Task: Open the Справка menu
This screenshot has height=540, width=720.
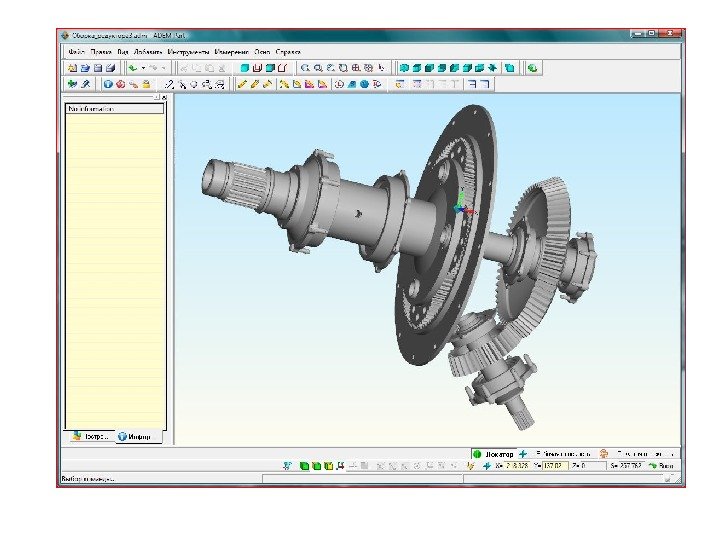Action: [x=288, y=52]
